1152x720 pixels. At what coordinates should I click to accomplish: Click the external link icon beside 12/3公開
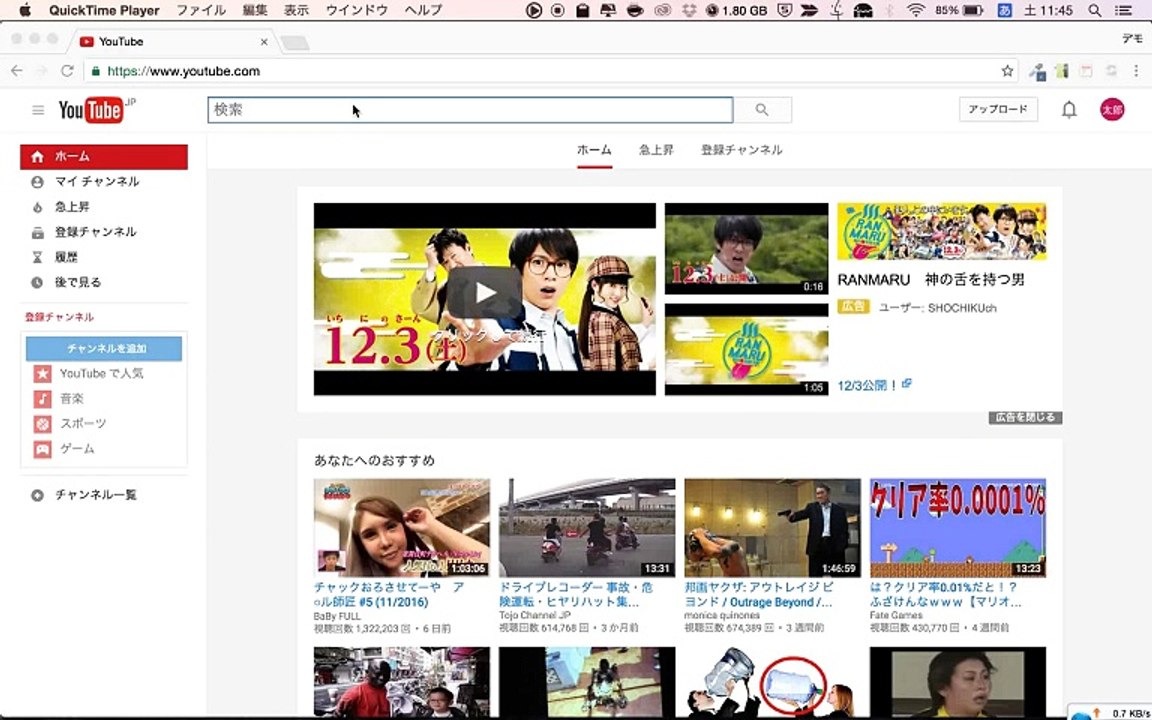[907, 384]
